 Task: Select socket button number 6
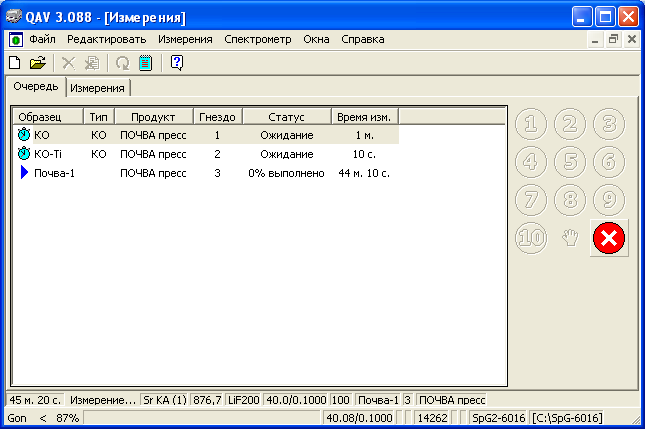click(609, 162)
